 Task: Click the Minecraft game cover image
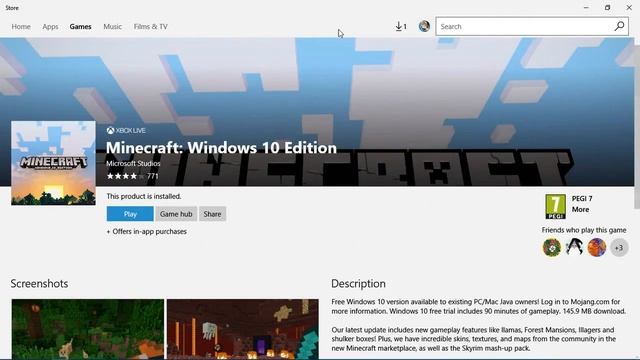tap(53, 163)
